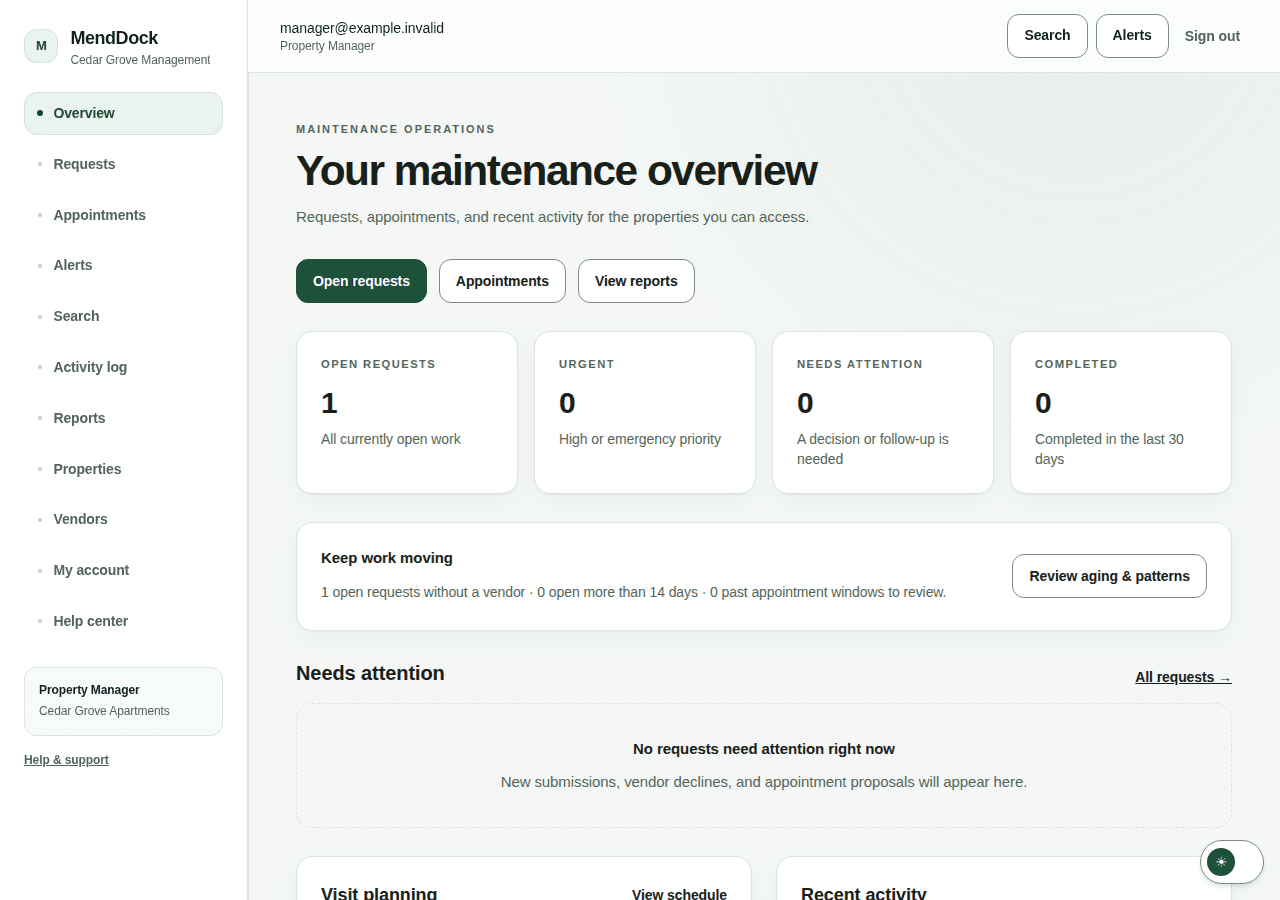This screenshot has height=900, width=1280.
Task: Click the Completed stat card
Action: (1121, 412)
